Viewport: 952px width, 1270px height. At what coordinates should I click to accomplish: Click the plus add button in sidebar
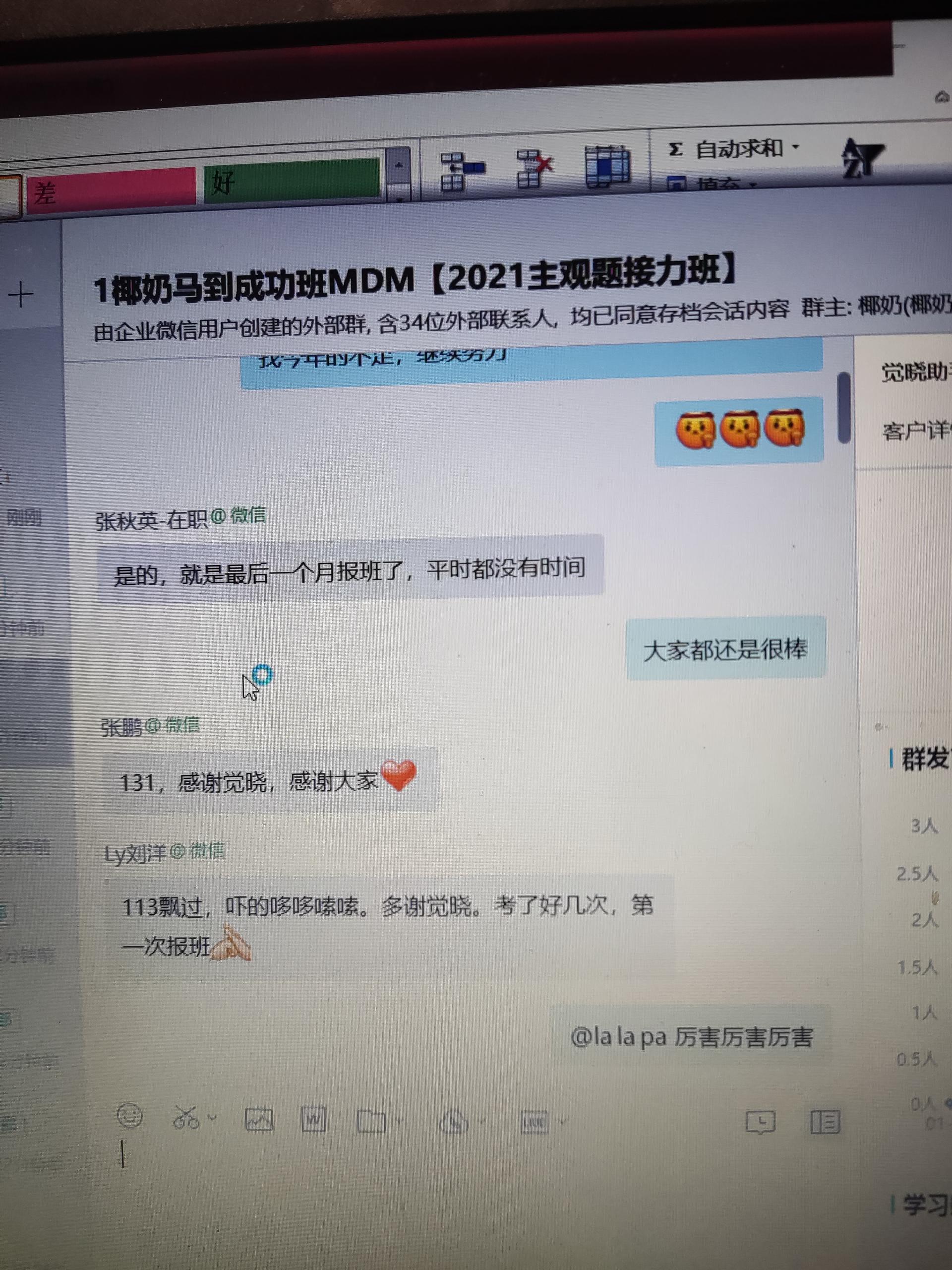22,295
